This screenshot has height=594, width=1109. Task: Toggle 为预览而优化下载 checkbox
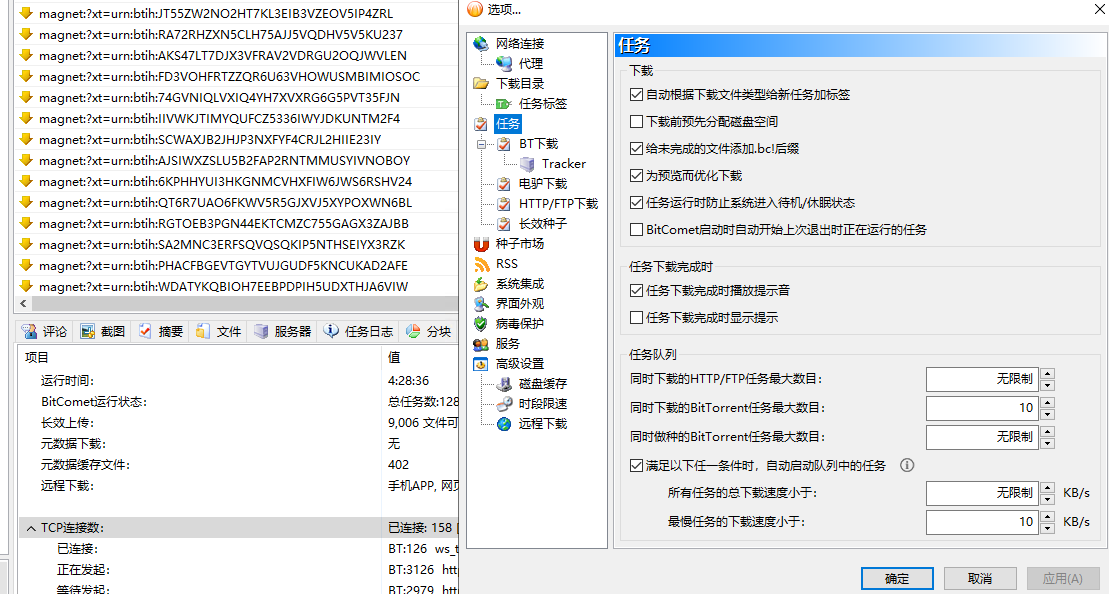(636, 175)
